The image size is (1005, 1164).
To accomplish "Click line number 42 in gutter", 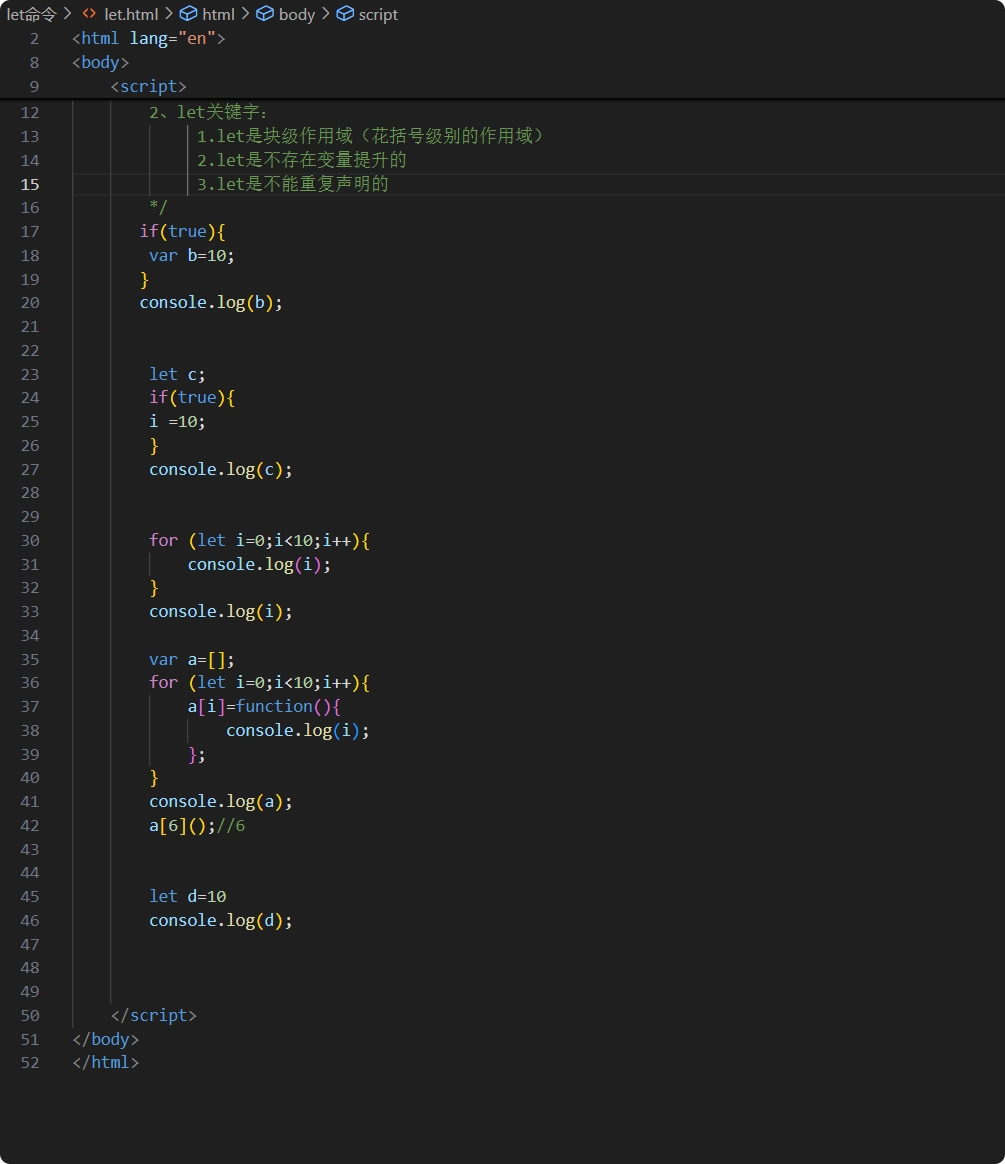I will (30, 825).
